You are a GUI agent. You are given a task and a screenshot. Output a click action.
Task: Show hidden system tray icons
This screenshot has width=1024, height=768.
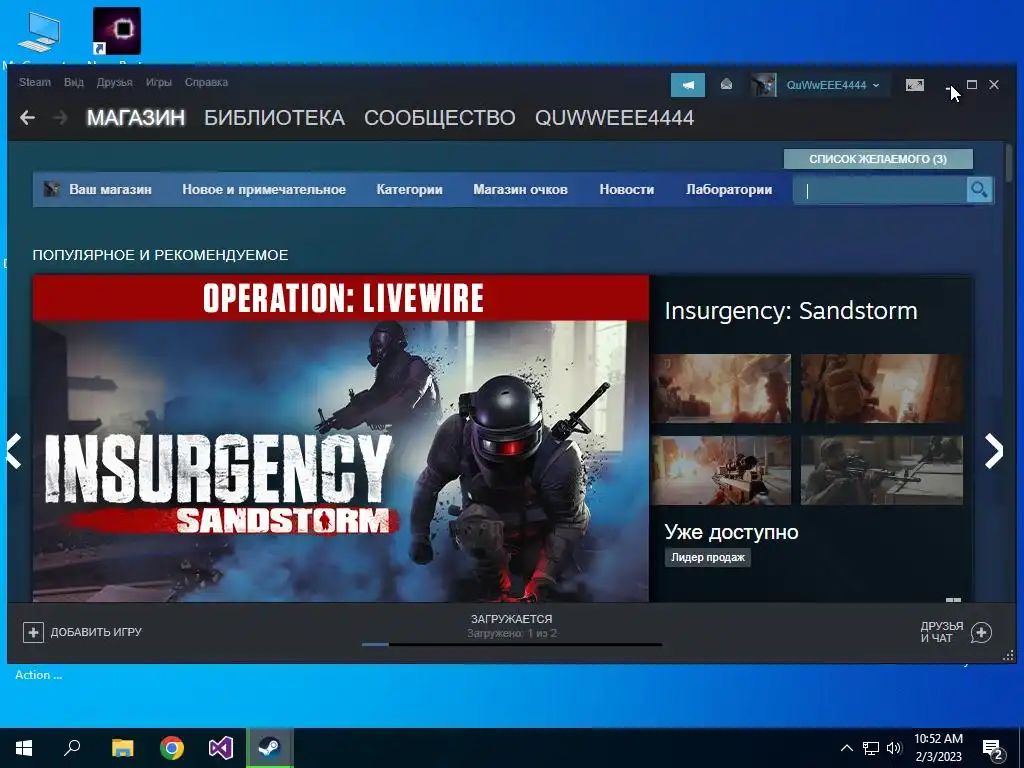(846, 748)
